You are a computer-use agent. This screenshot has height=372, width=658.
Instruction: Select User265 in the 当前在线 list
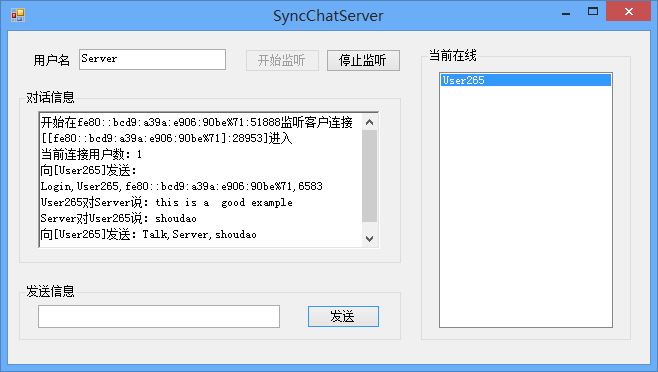coord(526,80)
